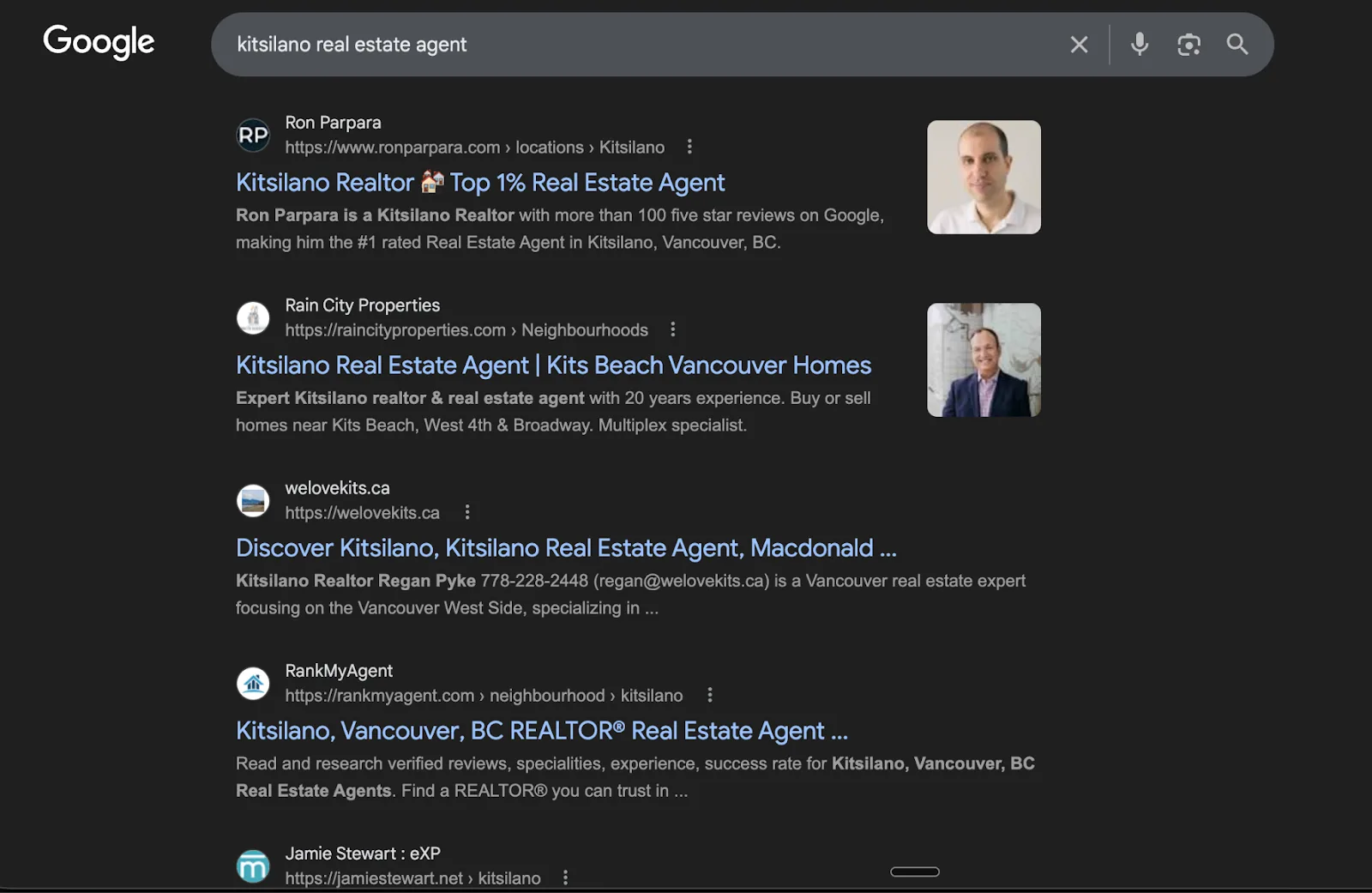The height and width of the screenshot is (893, 1372).
Task: Click the jamiestewart.net kitsilano URL
Action: click(412, 878)
